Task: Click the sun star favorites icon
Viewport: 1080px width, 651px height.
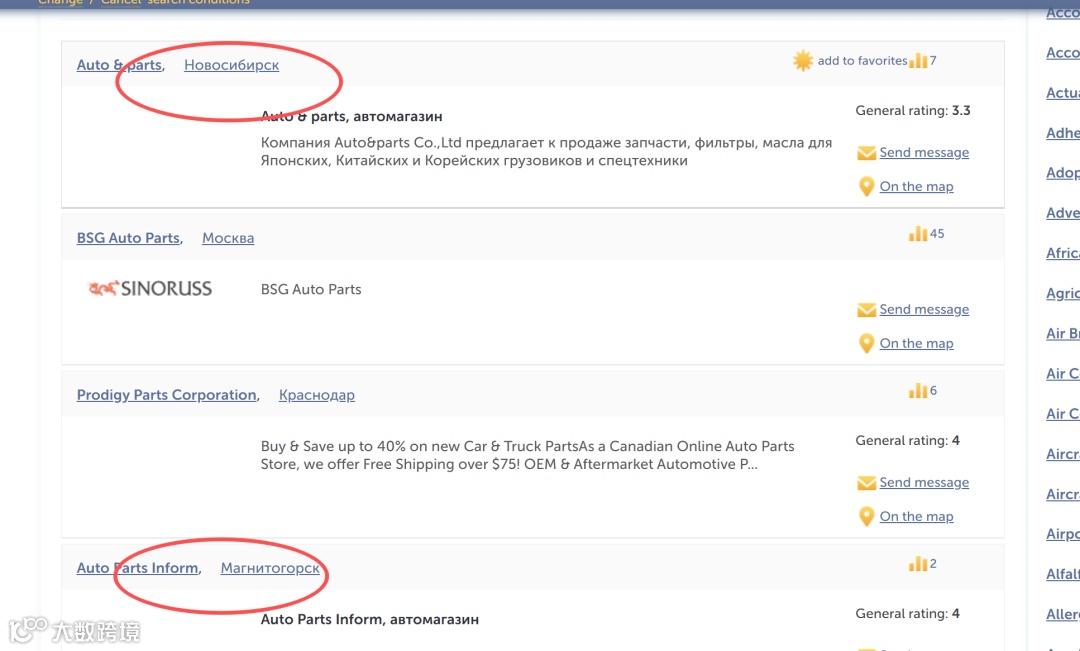Action: (802, 61)
